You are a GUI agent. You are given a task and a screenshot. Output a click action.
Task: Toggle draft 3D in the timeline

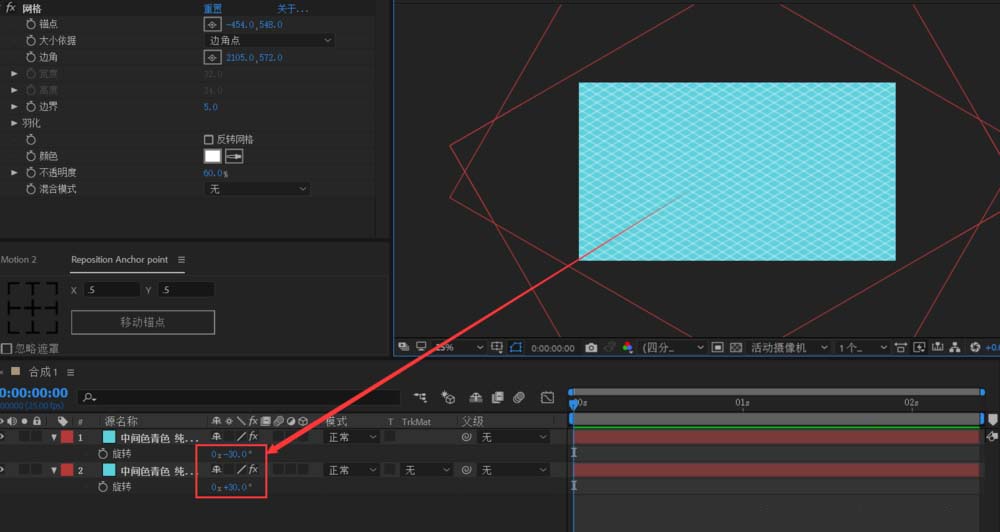(448, 397)
